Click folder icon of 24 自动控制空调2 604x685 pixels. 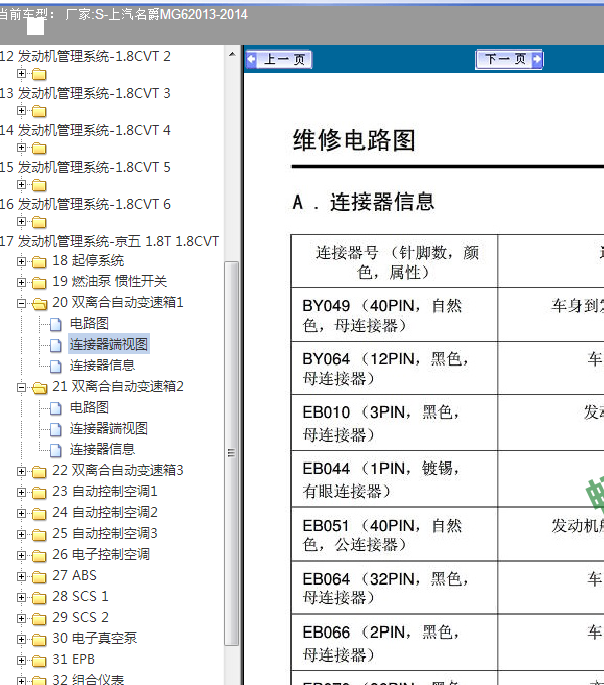[39, 514]
